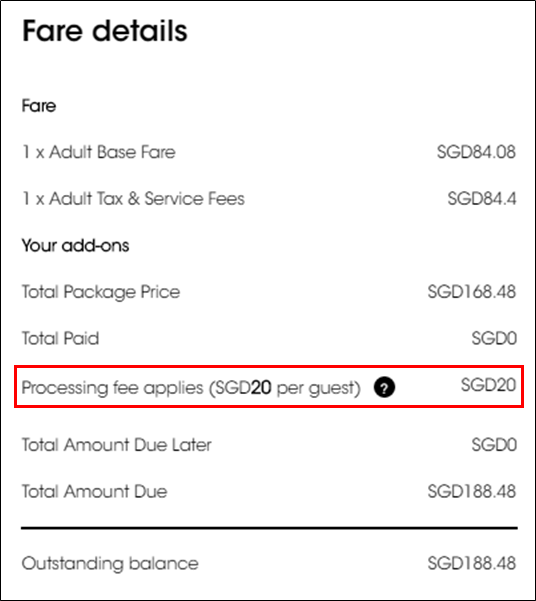Screen dimensions: 536x601
Task: Select the Total Paid row label
Action: [x=60, y=338]
